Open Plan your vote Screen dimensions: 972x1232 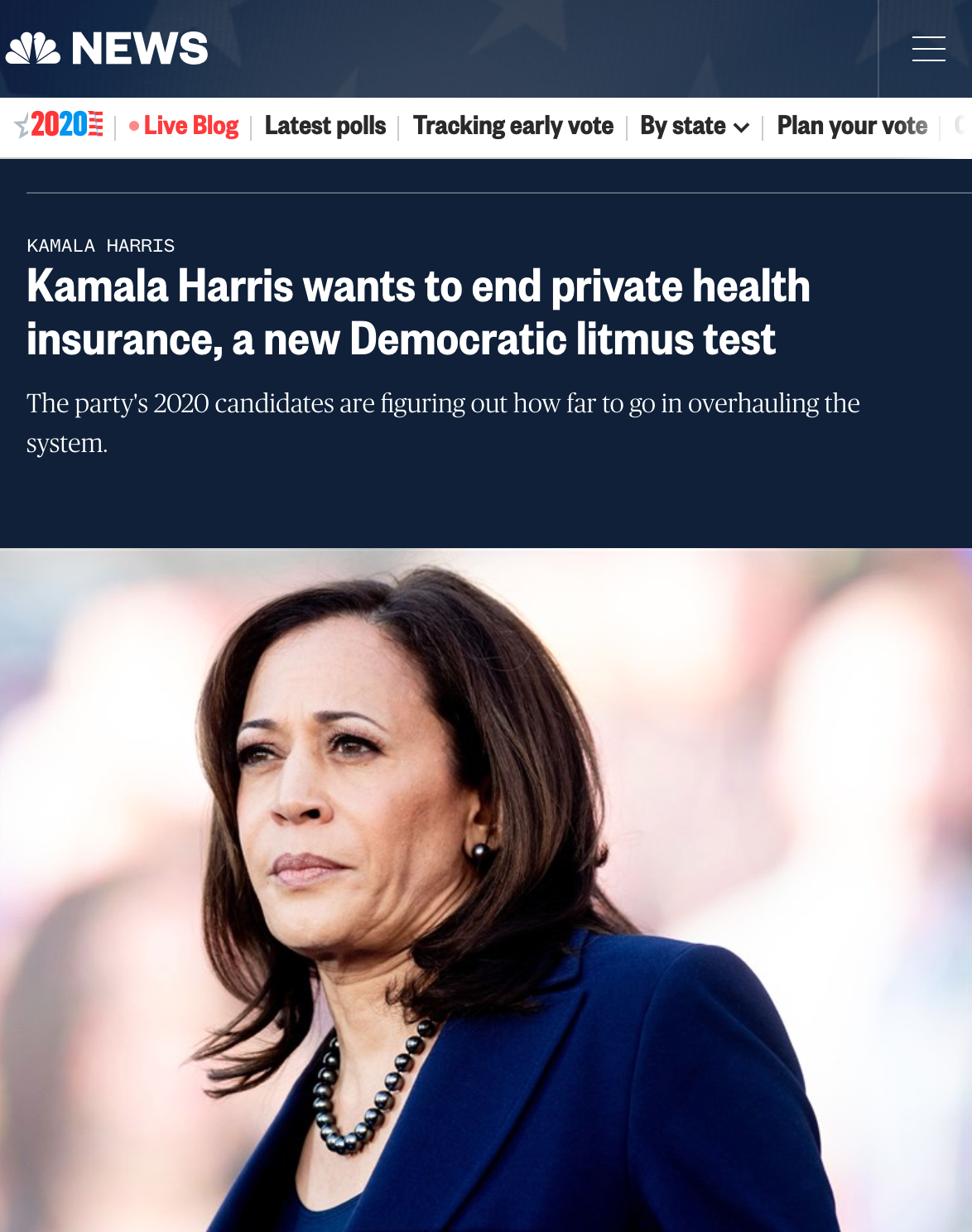(x=852, y=126)
